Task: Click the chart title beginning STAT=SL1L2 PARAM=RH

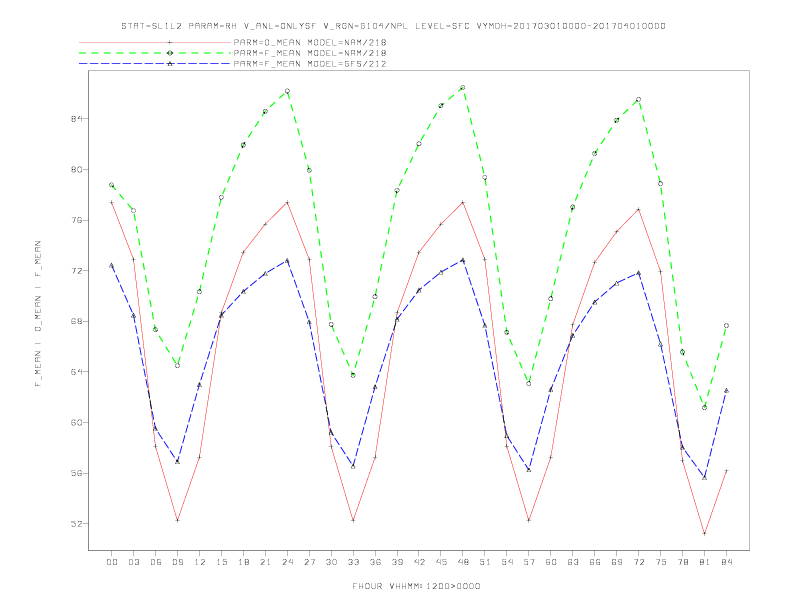Action: [x=393, y=26]
